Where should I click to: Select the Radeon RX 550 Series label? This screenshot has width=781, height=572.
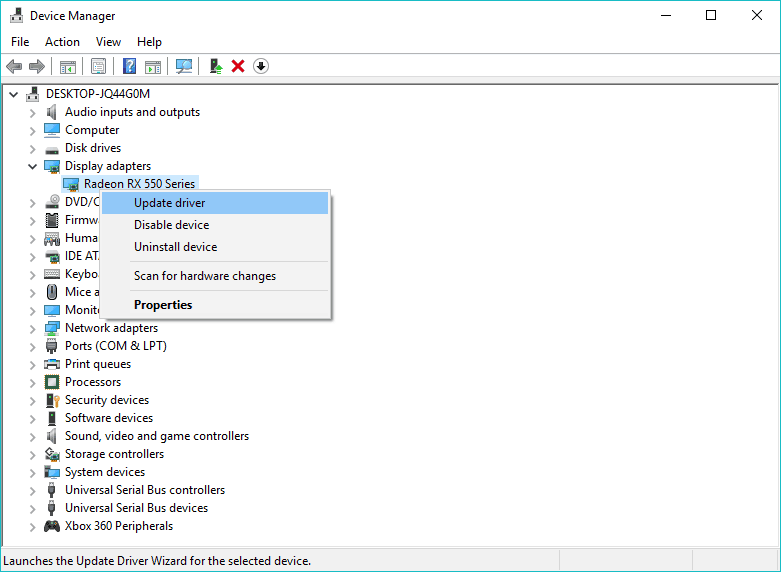point(139,184)
